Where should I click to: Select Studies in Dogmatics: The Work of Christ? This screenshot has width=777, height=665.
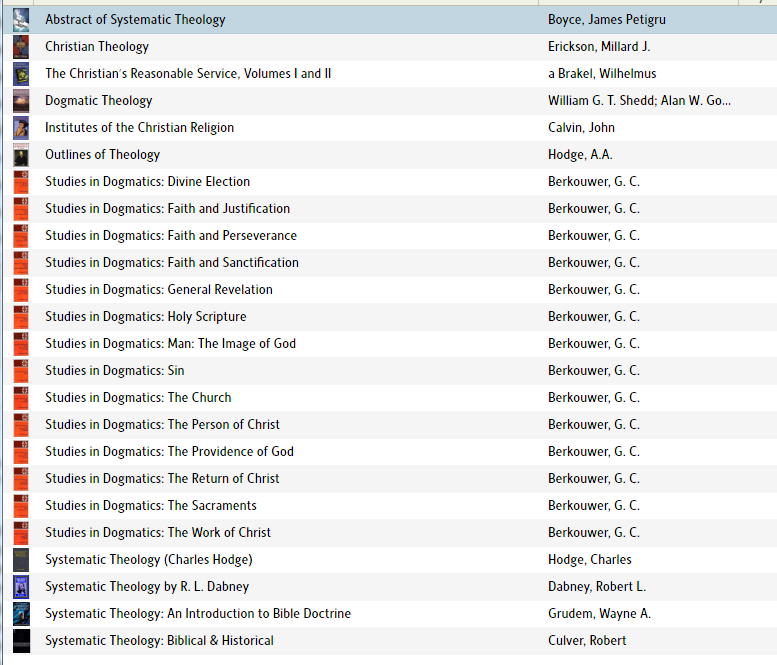158,533
